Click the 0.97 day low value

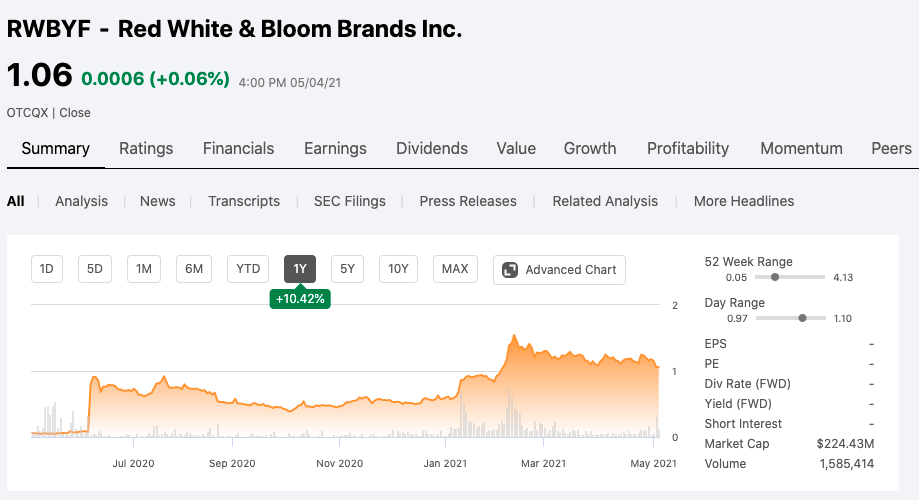(737, 319)
